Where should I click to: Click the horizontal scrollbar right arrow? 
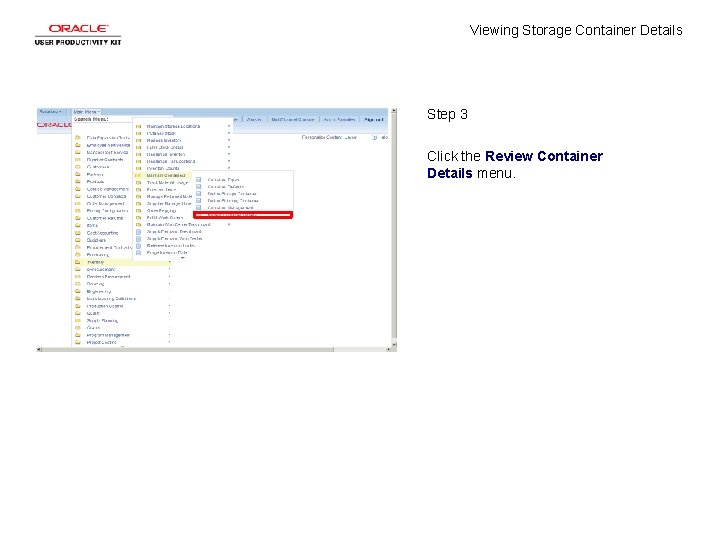coord(388,349)
